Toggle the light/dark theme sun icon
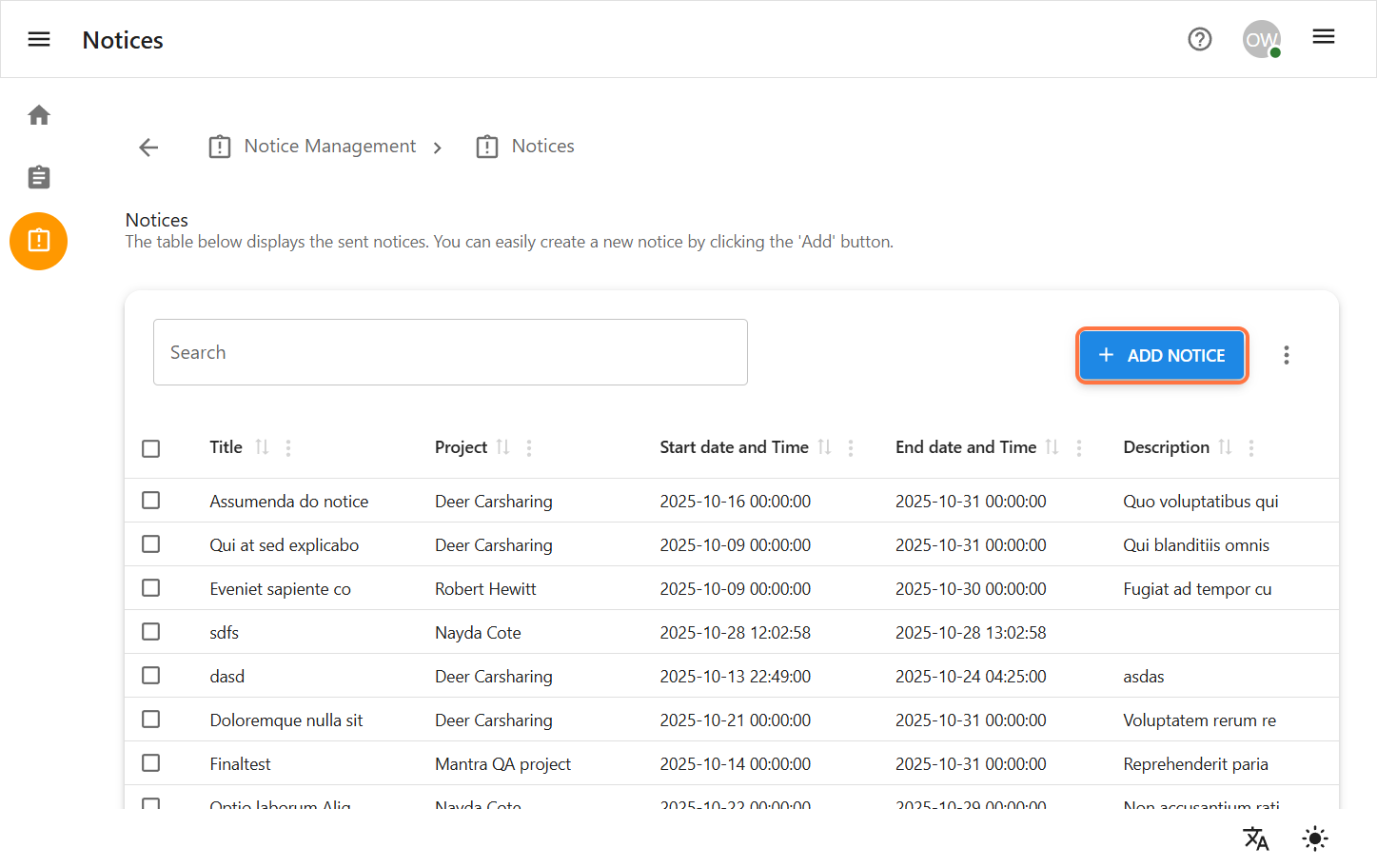 point(1314,838)
